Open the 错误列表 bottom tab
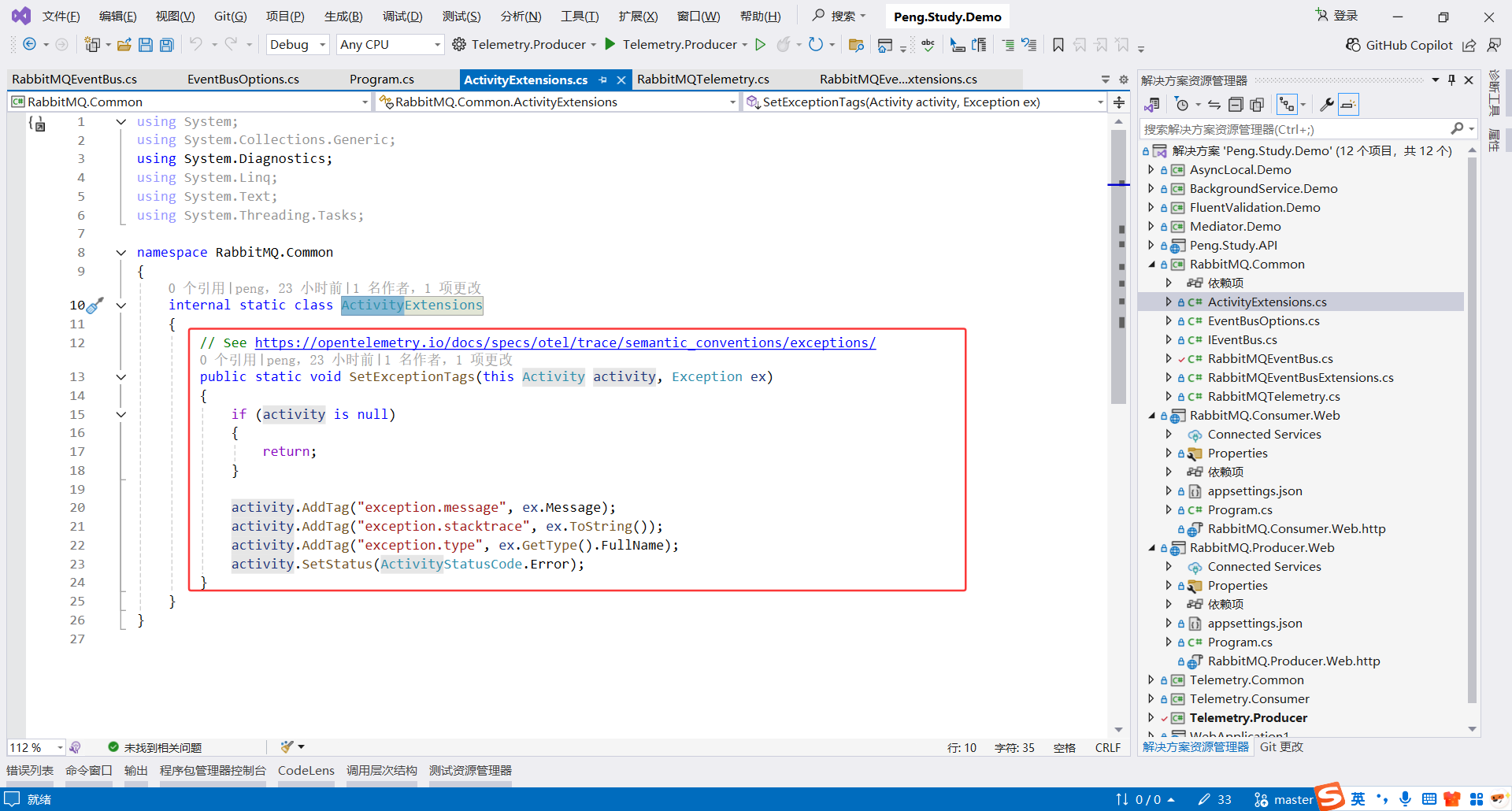Image resolution: width=1512 pixels, height=811 pixels. click(x=30, y=771)
